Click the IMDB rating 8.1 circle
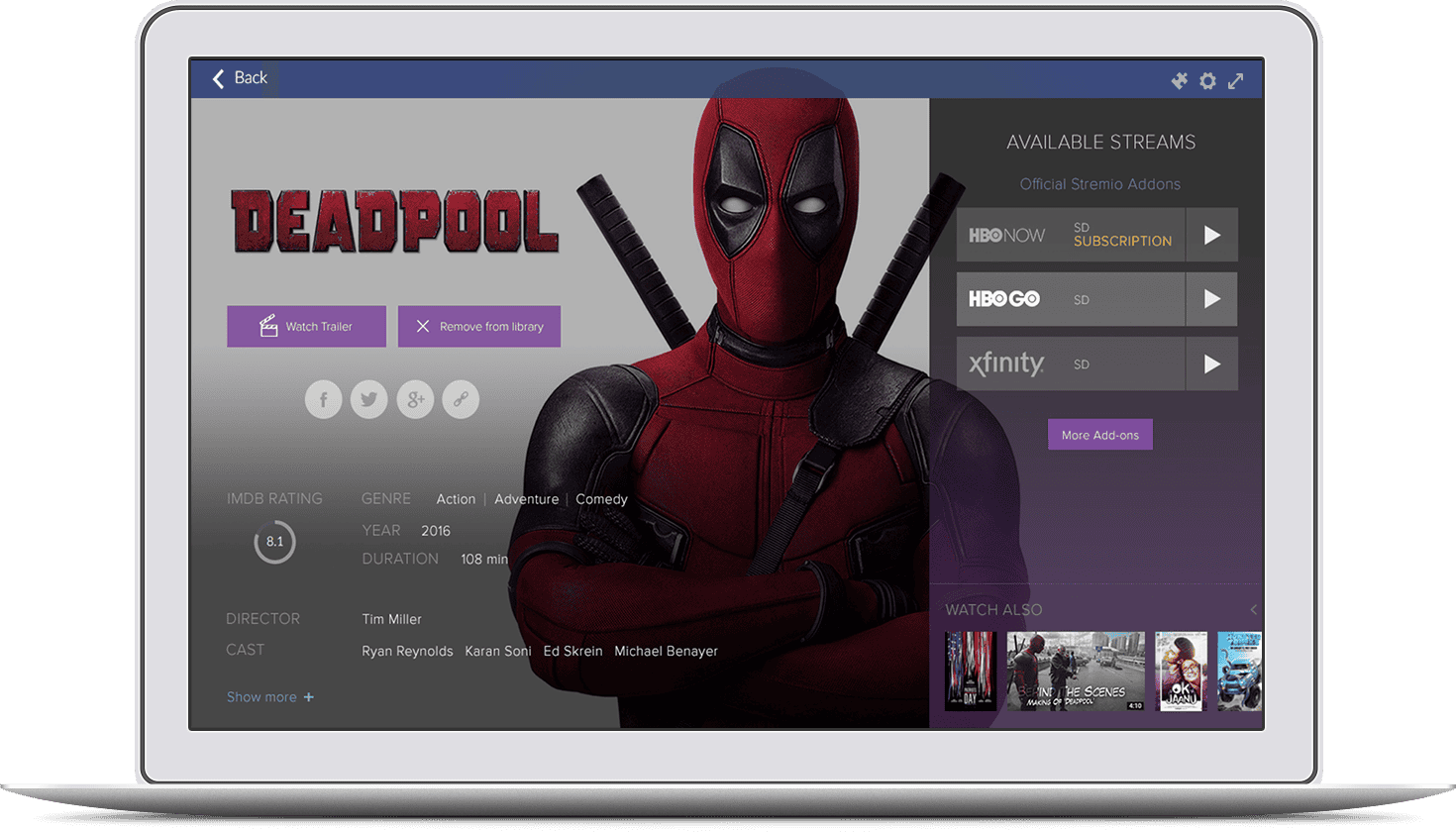Screen dimensions: 1456x832 point(274,542)
